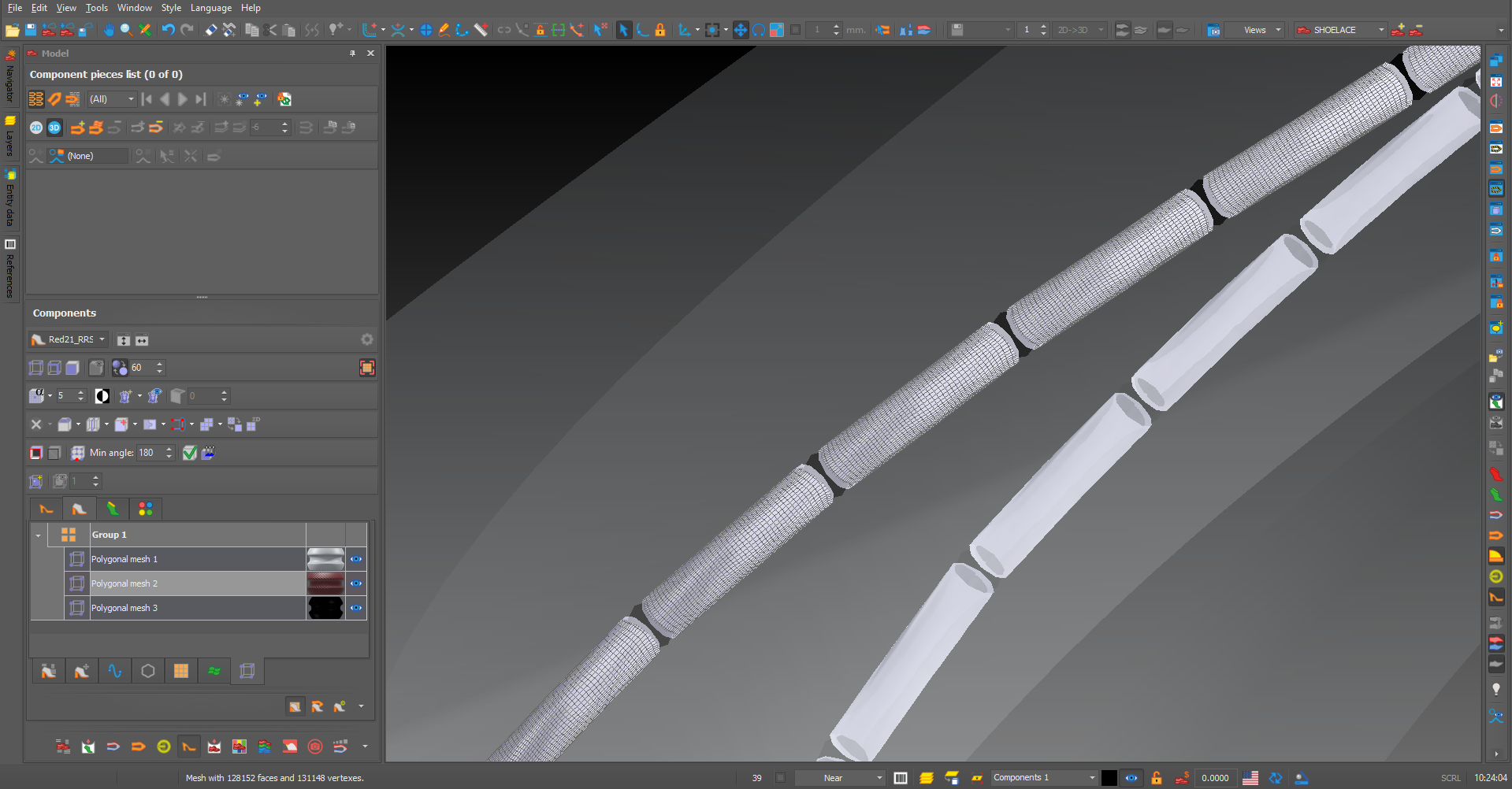The height and width of the screenshot is (789, 1512).
Task: Click the green checkmark beside Min angle
Action: tap(190, 453)
